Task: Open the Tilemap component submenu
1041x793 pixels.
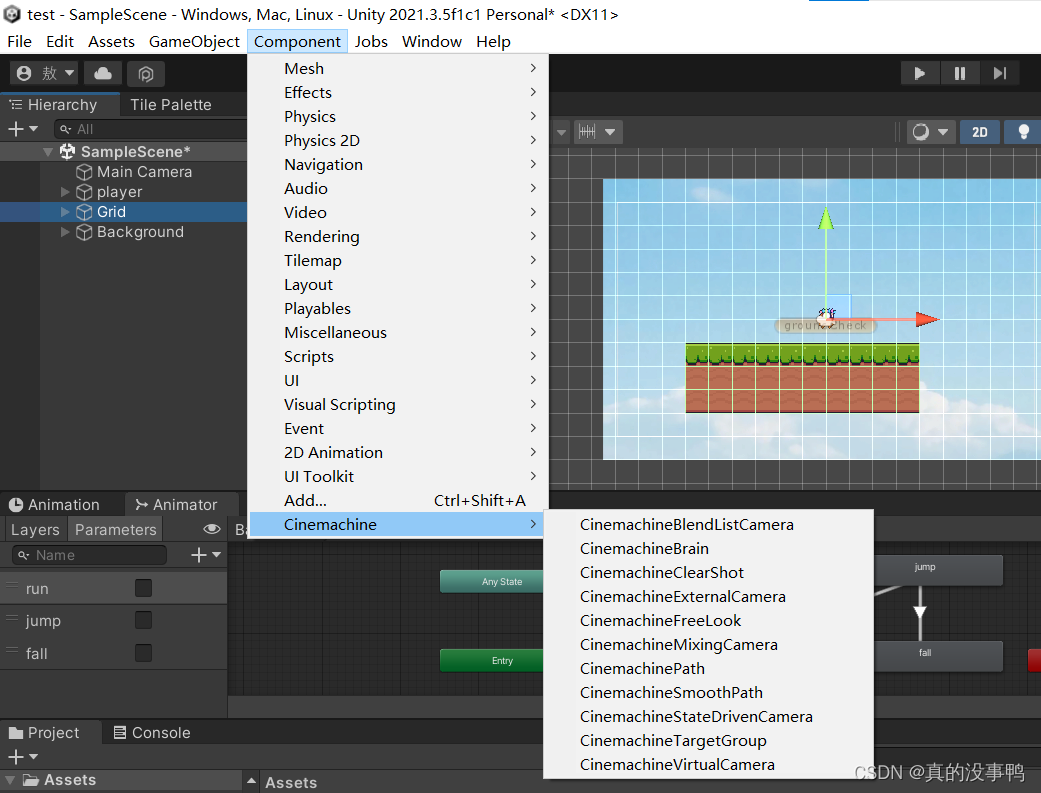Action: [398, 260]
